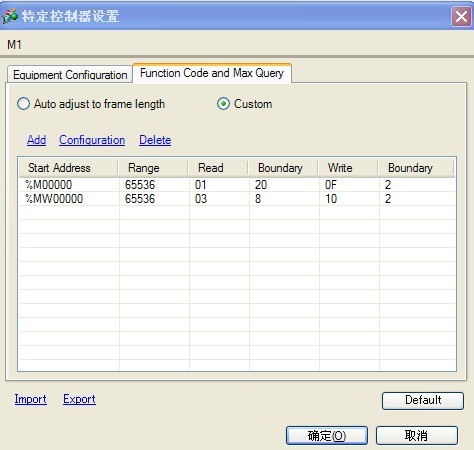
Task: Close the controller settings dialog
Action: (461, 16)
